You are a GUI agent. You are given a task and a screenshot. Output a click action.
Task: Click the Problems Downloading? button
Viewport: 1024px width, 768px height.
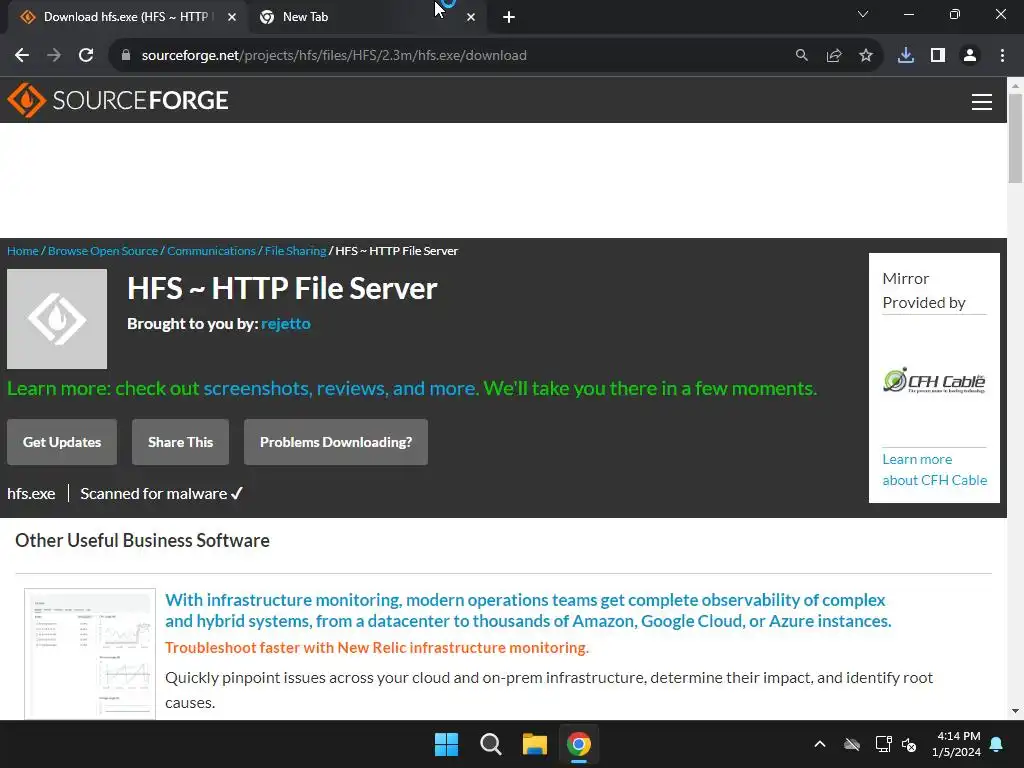[336, 442]
